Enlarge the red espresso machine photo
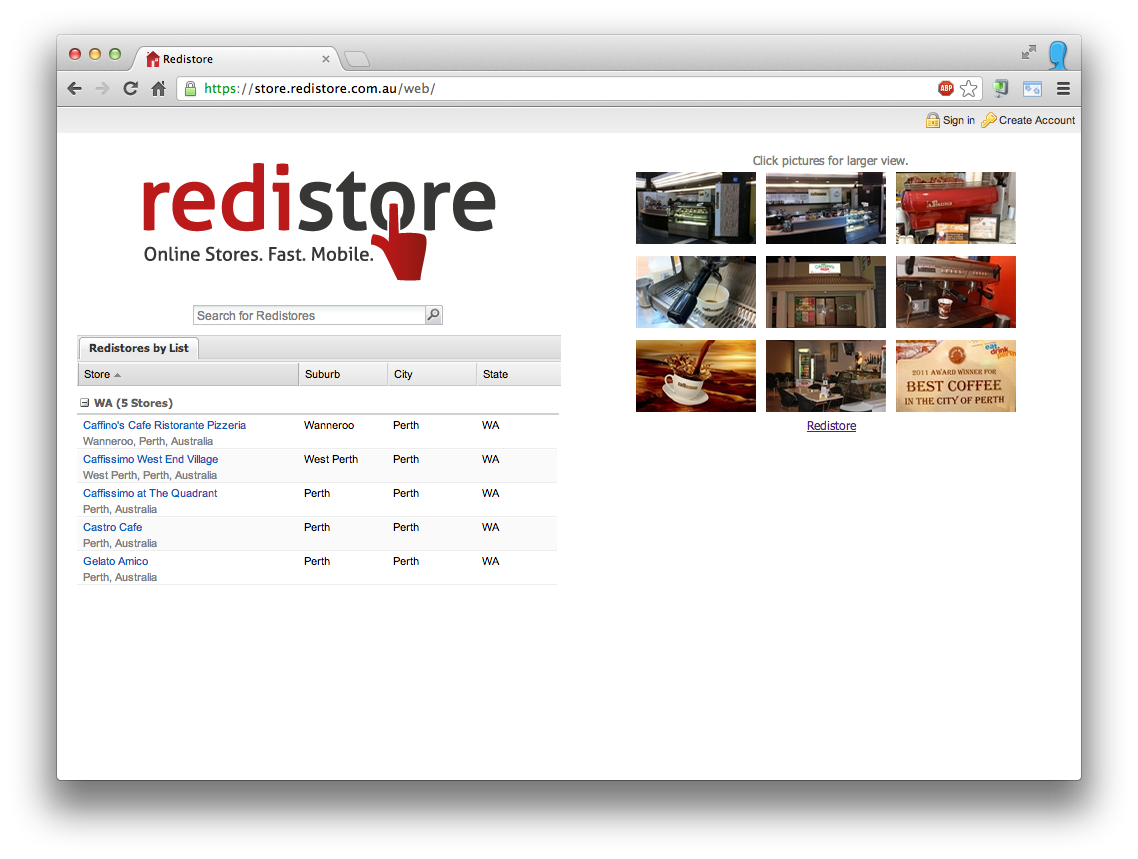 pos(956,207)
